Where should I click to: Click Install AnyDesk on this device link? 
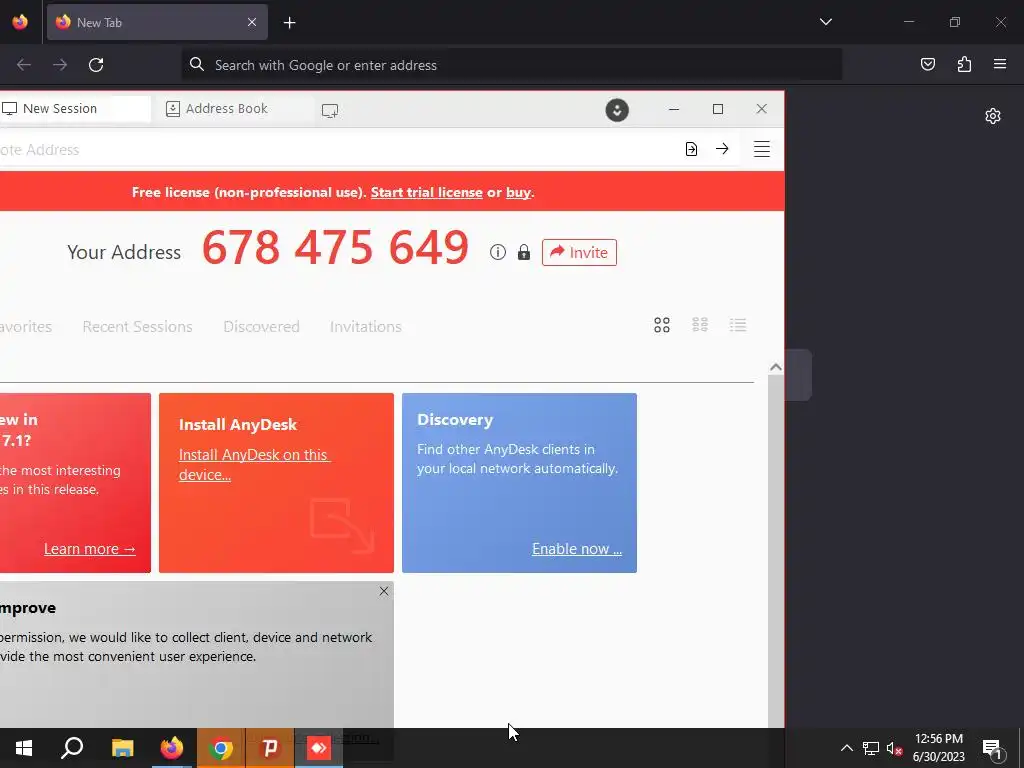tap(254, 464)
